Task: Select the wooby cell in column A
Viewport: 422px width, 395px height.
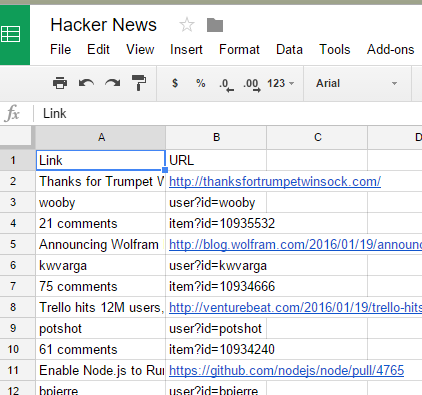Action: tap(100, 203)
